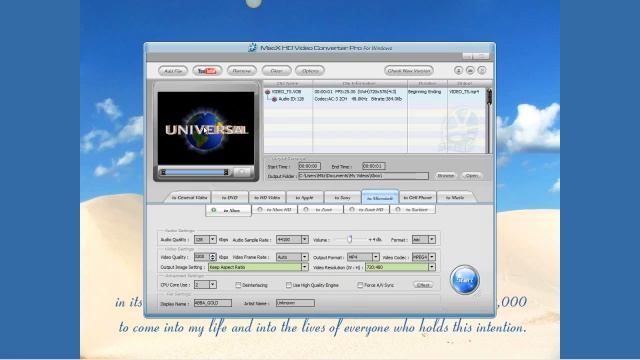
Task: Switch to the to General Video tab
Action: click(x=189, y=198)
